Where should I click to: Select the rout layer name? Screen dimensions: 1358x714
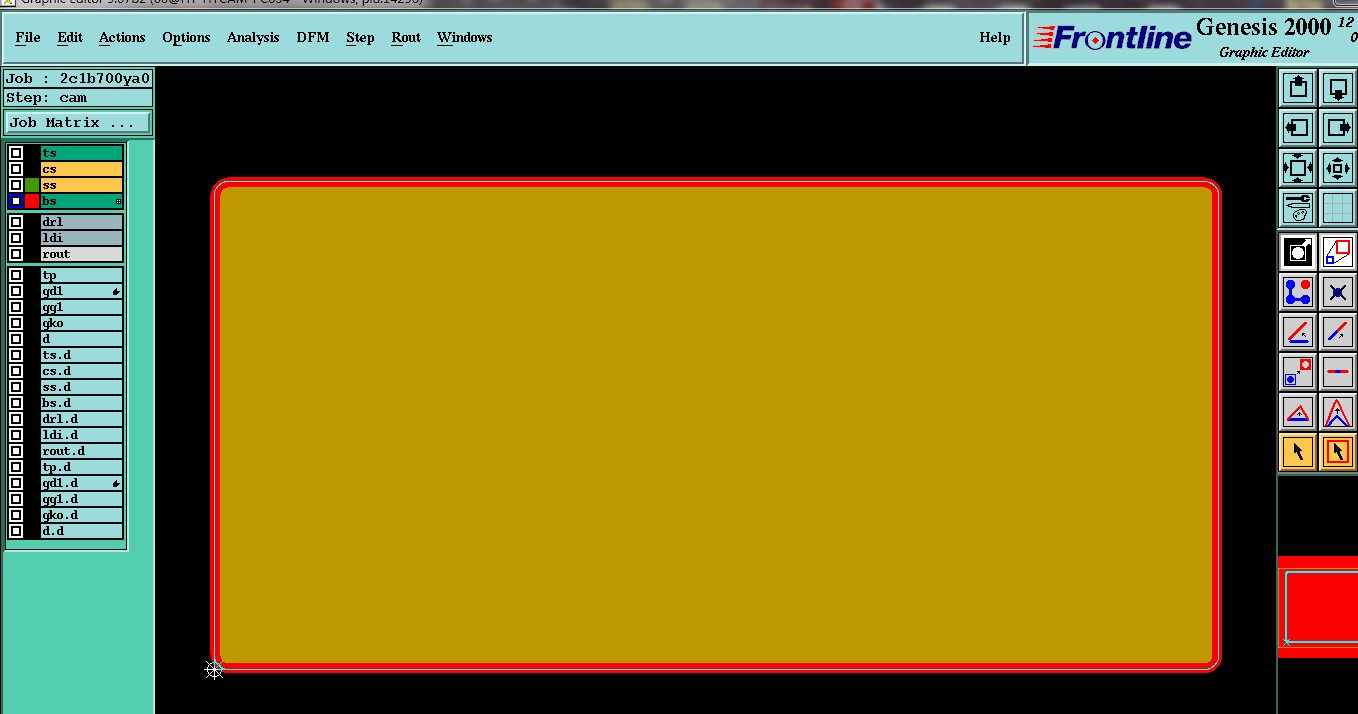[82, 254]
